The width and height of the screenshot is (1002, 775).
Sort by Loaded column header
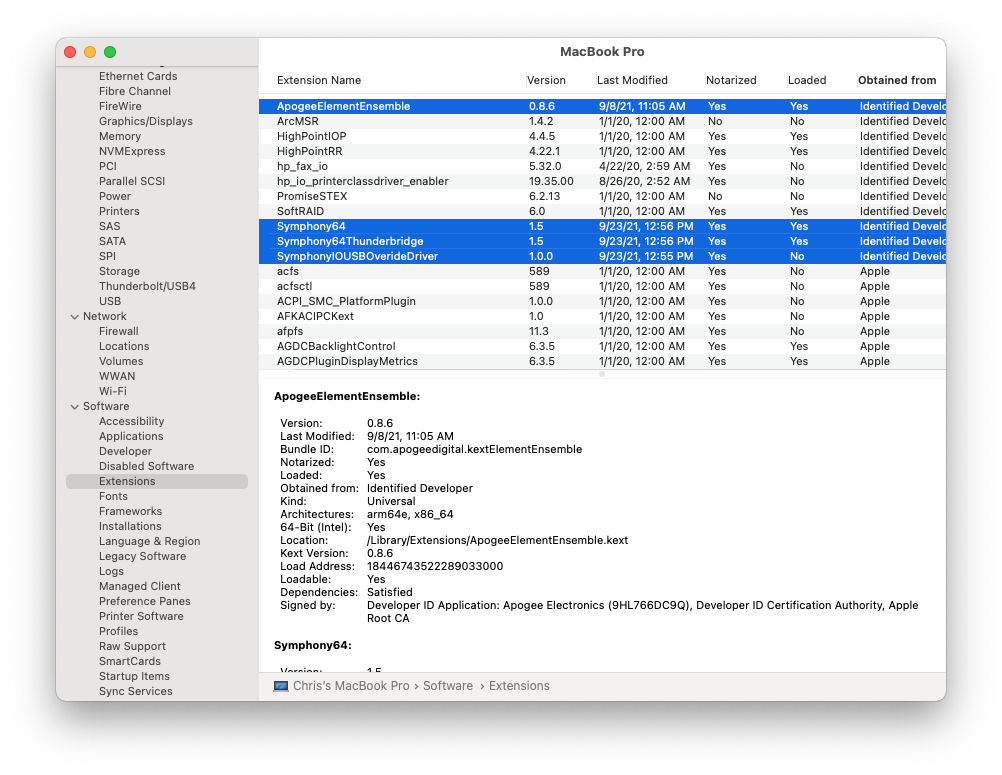(x=807, y=81)
